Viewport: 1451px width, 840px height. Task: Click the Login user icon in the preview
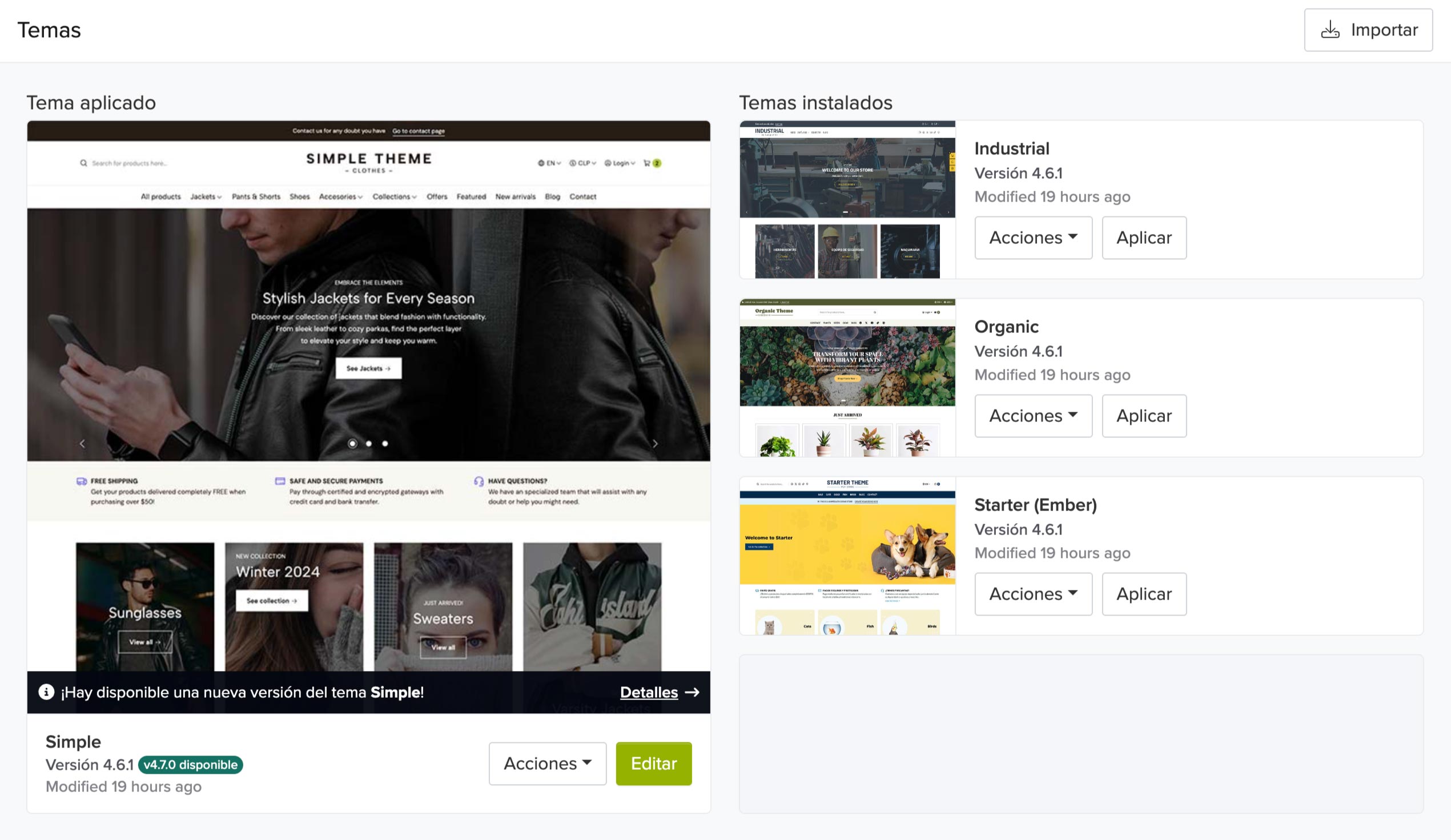(608, 163)
